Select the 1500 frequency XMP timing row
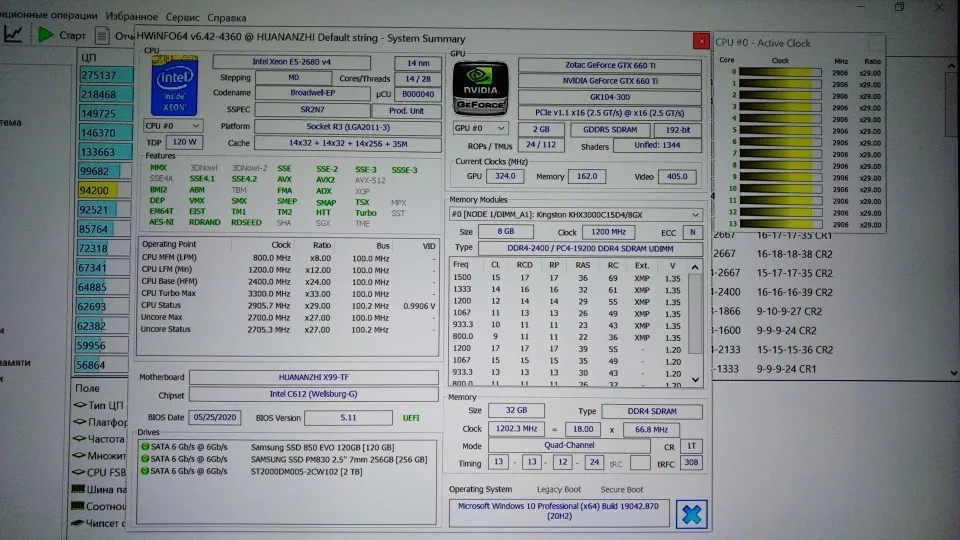This screenshot has width=960, height=540. tap(568, 278)
